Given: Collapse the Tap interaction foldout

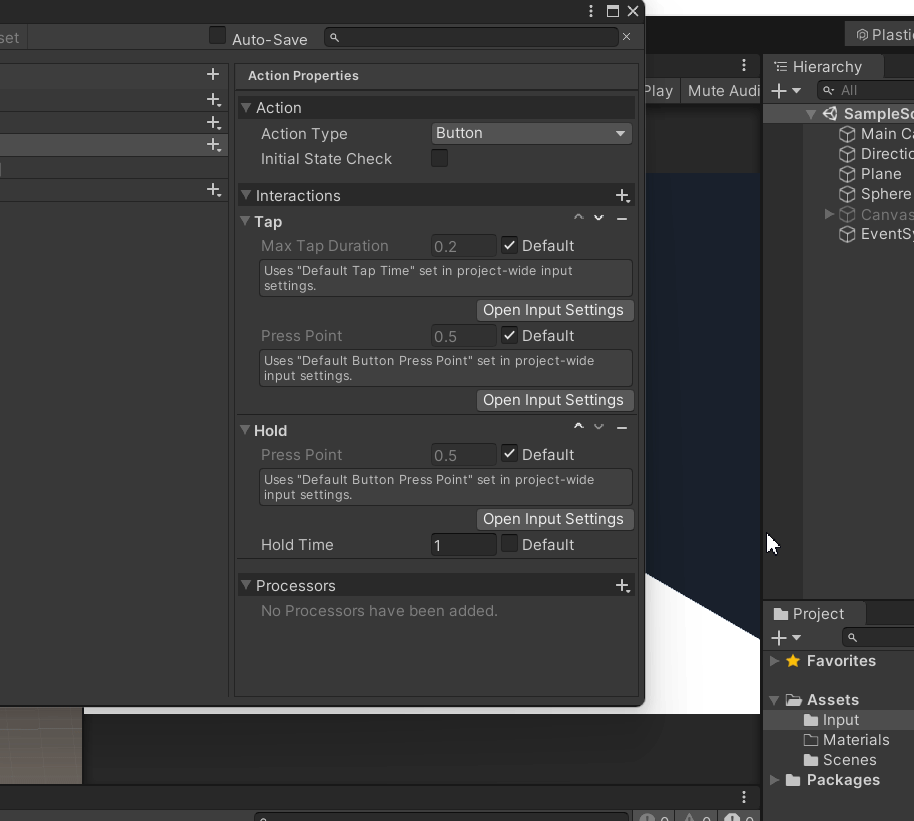Looking at the screenshot, I should coord(245,221).
